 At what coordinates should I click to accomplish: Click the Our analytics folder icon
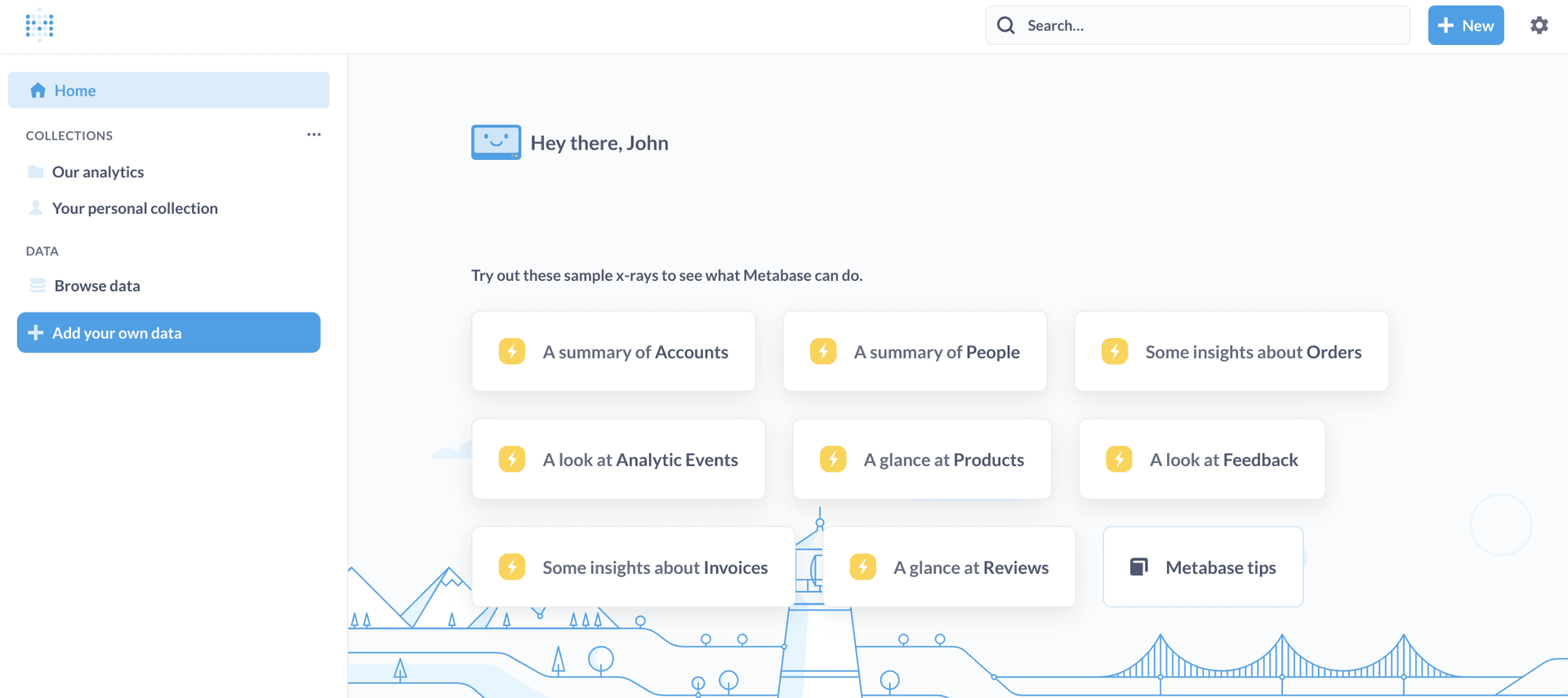(x=36, y=171)
